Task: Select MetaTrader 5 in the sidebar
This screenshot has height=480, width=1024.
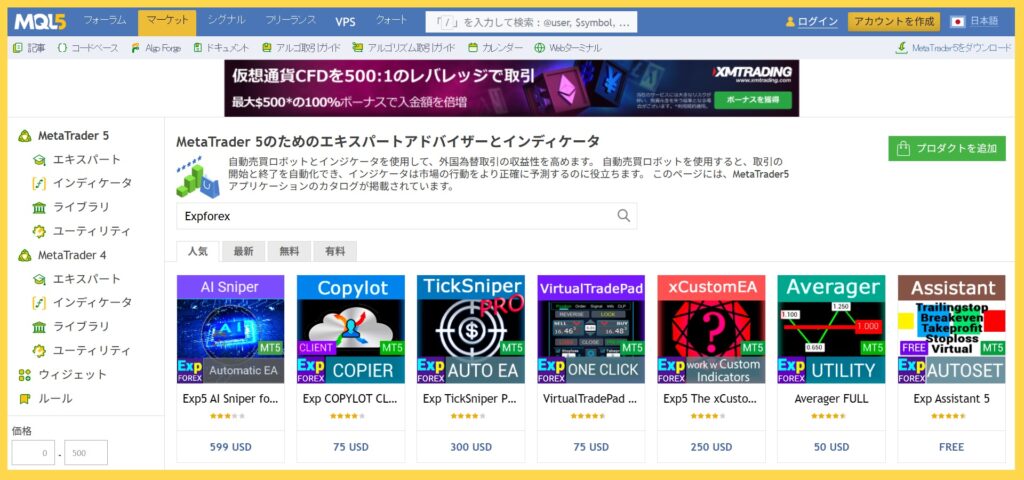Action: point(73,136)
